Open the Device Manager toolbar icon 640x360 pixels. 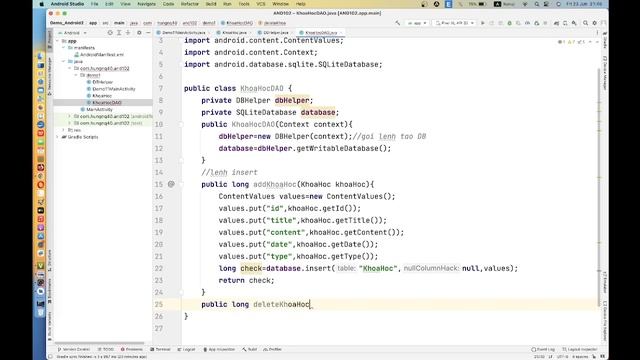565,23
